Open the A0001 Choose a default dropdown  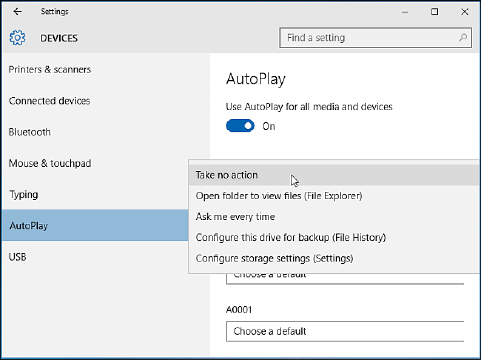[345, 331]
